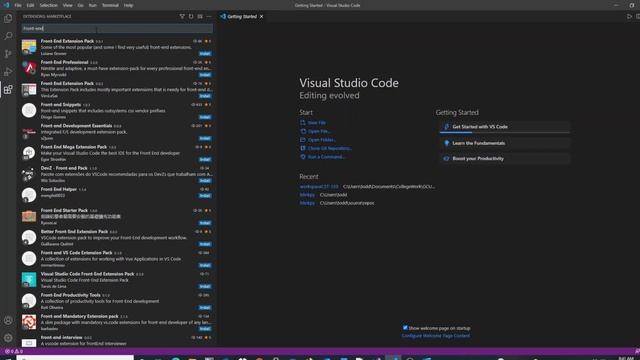Install Front-end VS Code Extension Pack
The image size is (640, 360).
coord(205,265)
